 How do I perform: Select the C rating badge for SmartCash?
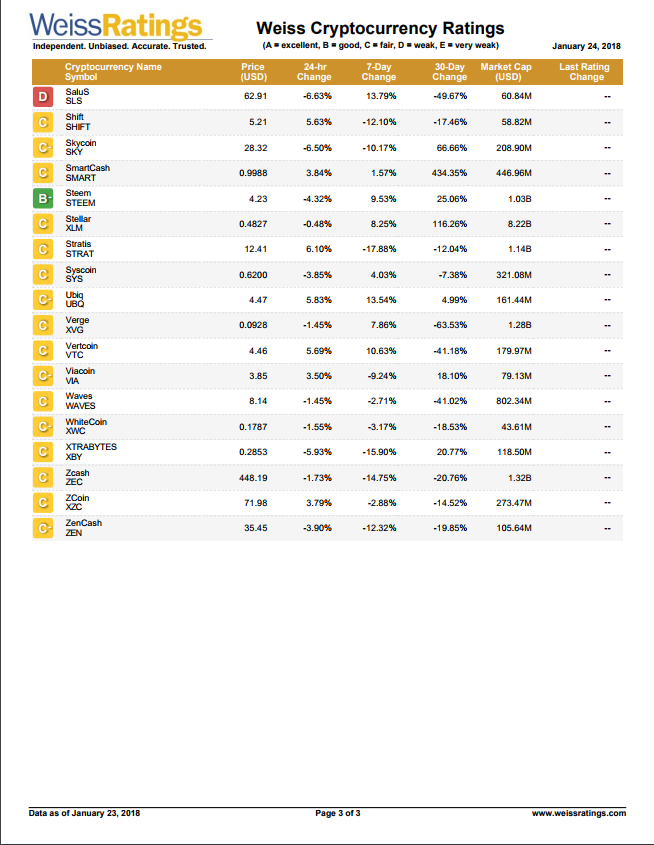(x=43, y=173)
